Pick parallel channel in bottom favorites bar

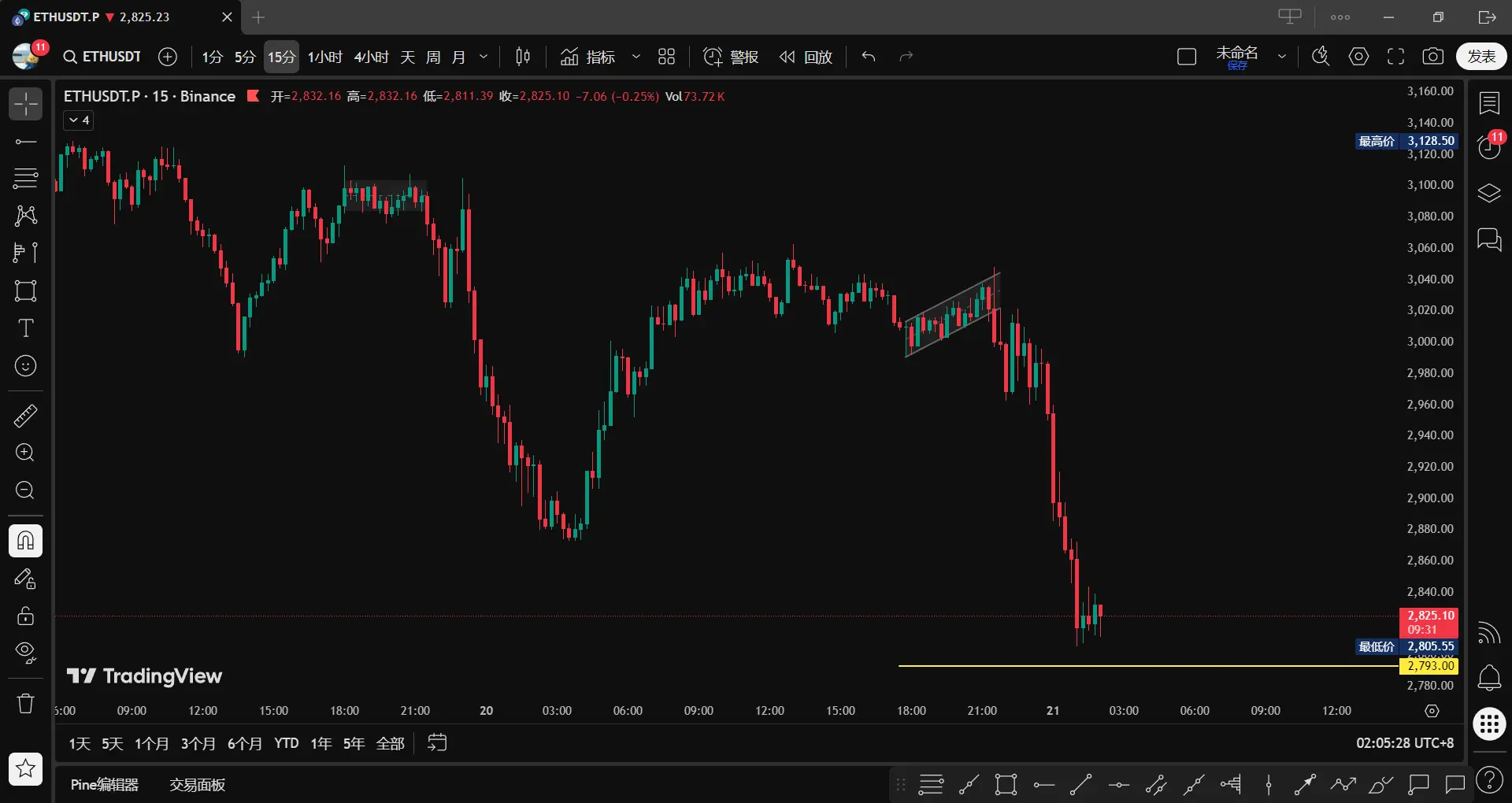point(1156,784)
